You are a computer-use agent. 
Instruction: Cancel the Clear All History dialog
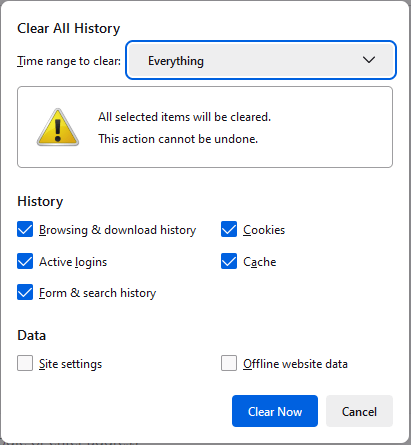click(359, 411)
